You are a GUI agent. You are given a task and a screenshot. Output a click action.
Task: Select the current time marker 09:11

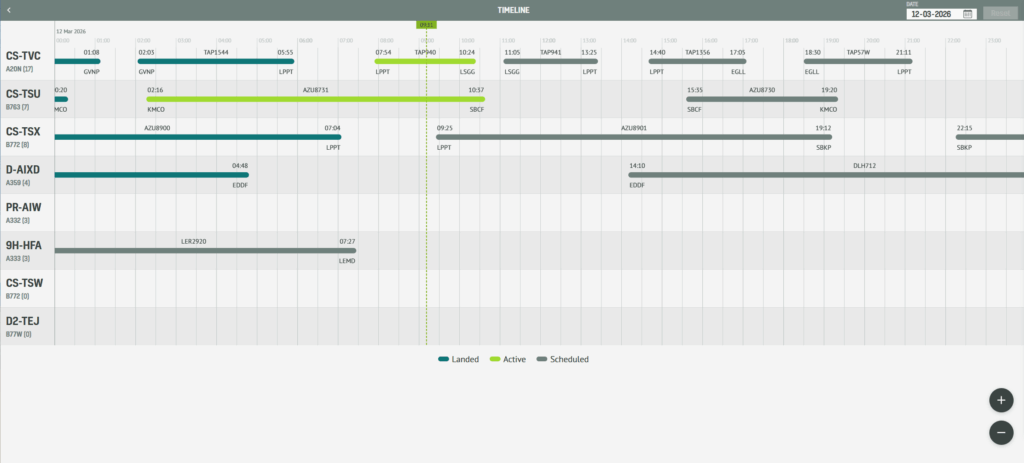pos(426,24)
